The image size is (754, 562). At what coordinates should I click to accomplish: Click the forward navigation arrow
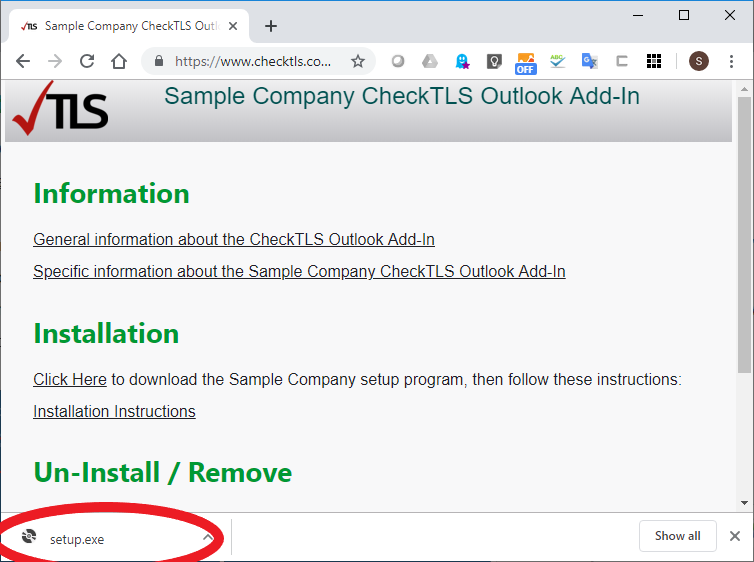[x=55, y=61]
